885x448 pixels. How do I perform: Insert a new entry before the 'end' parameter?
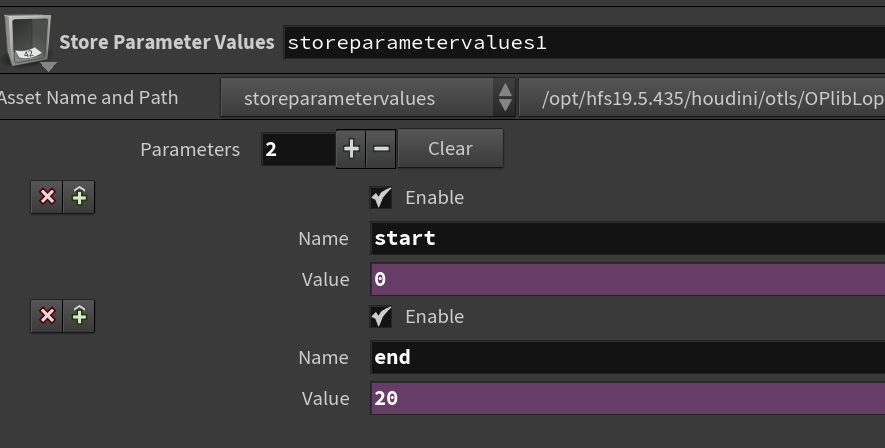coord(79,316)
